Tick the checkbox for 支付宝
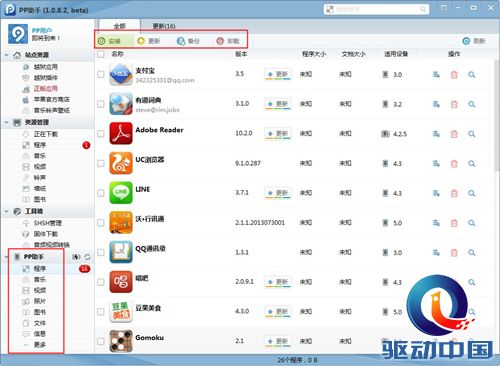This screenshot has width=500, height=366. [101, 74]
